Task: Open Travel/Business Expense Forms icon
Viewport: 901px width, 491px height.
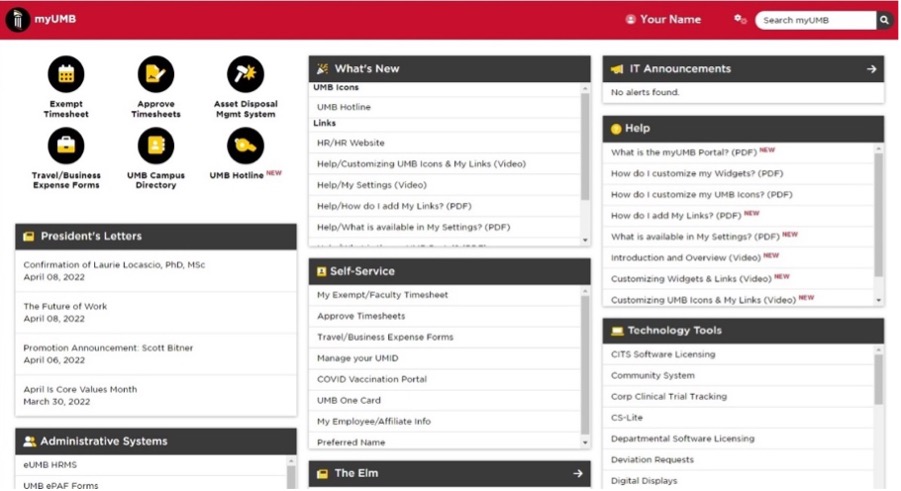Action: pyautogui.click(x=66, y=147)
